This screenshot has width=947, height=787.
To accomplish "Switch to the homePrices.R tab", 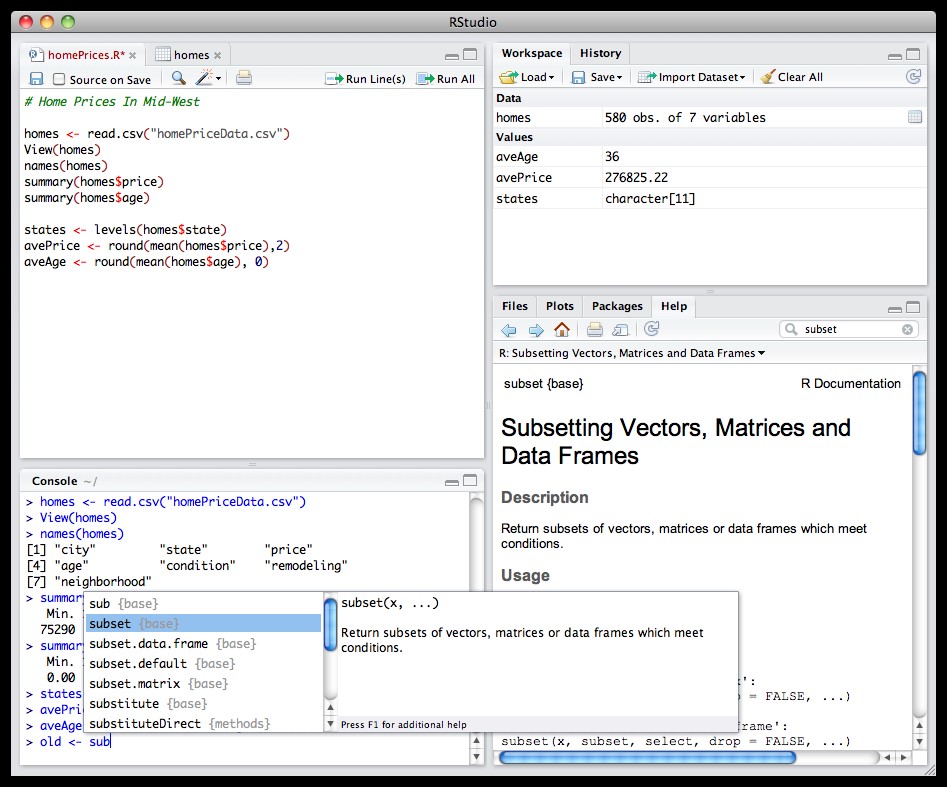I will click(x=85, y=55).
